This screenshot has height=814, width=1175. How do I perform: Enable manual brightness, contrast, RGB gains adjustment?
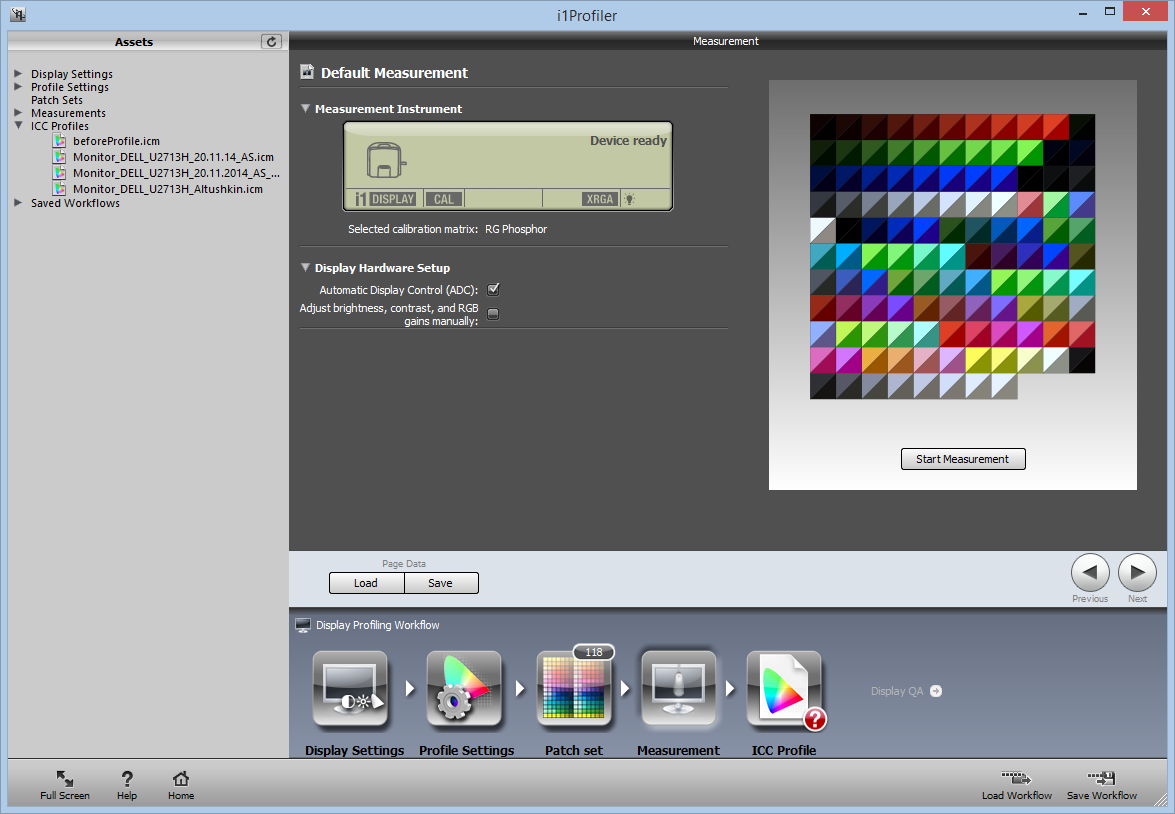(x=493, y=314)
